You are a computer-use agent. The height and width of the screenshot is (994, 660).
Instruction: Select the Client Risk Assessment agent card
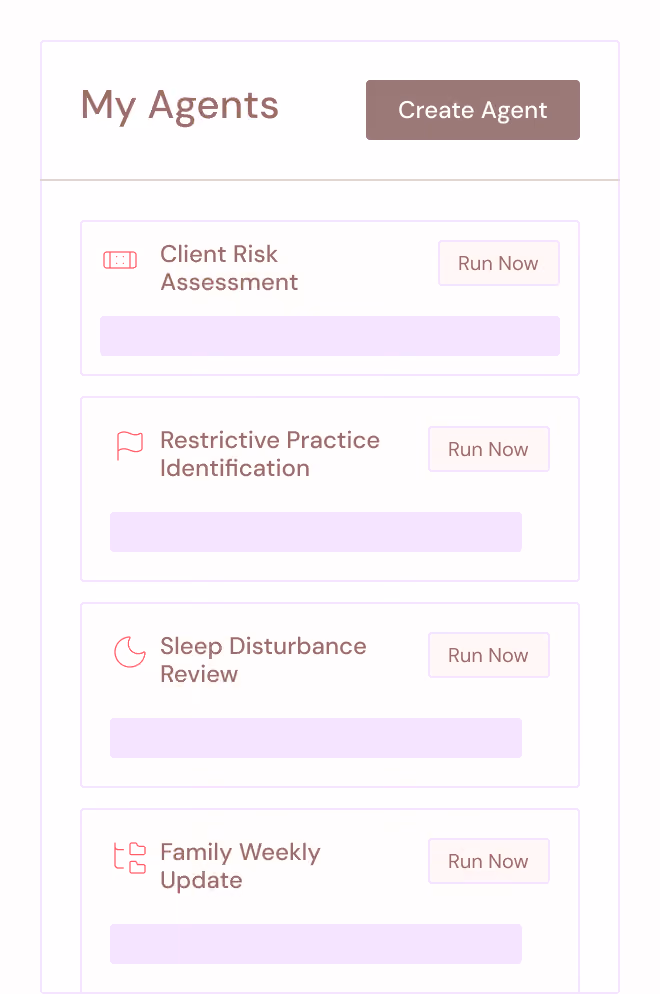(x=330, y=298)
